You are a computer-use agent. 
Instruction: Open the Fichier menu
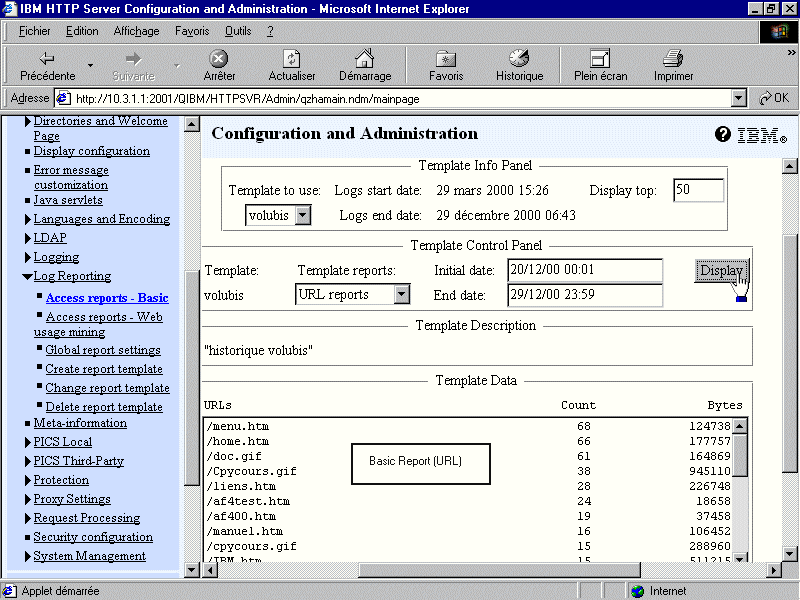click(34, 31)
